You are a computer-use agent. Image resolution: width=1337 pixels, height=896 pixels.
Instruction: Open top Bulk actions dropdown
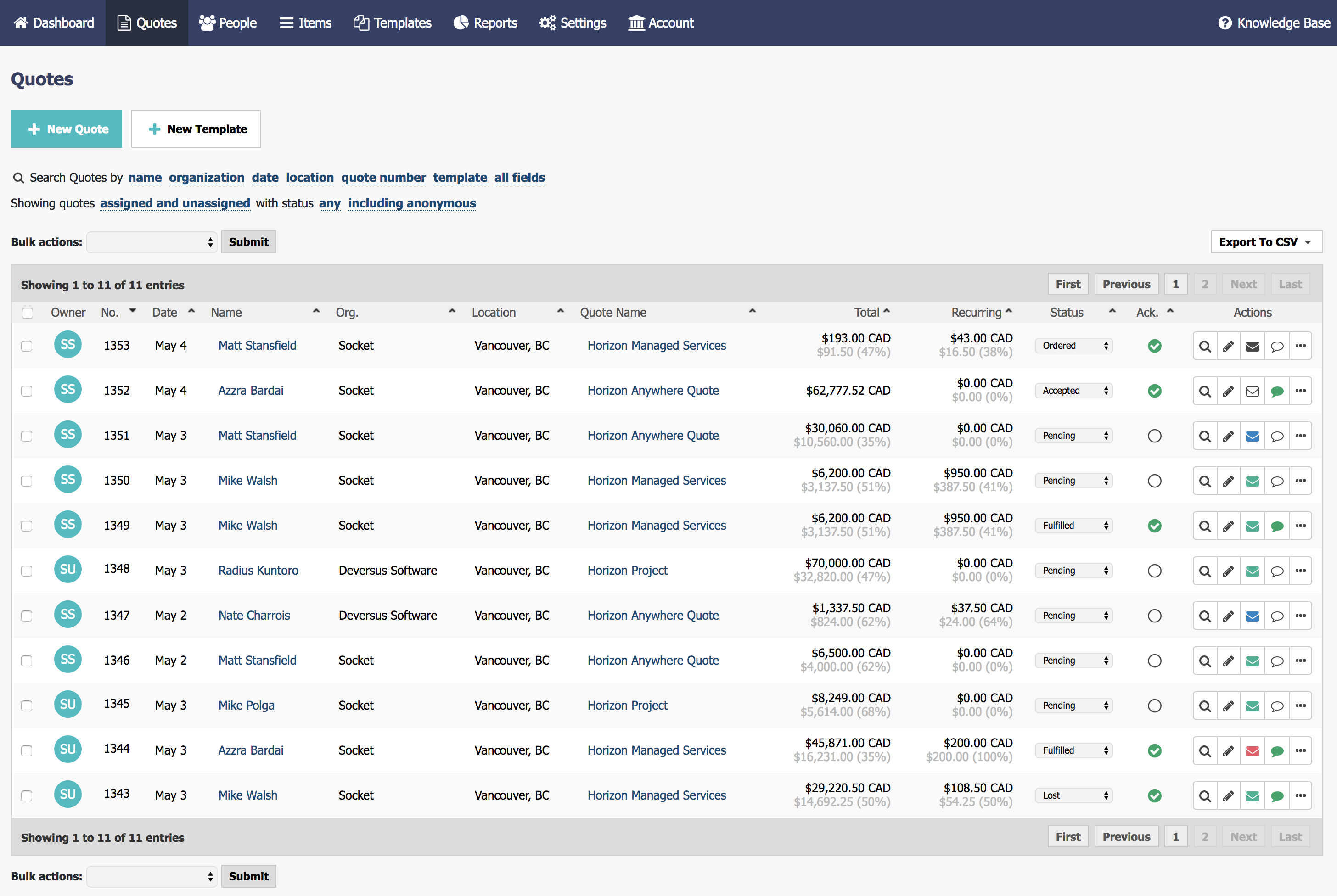coord(152,242)
